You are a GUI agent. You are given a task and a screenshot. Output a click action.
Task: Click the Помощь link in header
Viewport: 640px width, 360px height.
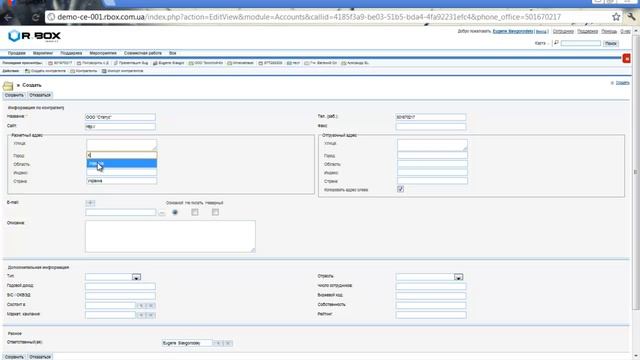pyautogui.click(x=609, y=31)
